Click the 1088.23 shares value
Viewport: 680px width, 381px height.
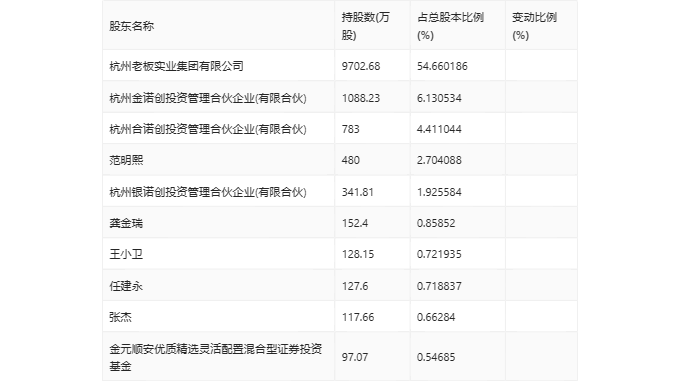(361, 98)
